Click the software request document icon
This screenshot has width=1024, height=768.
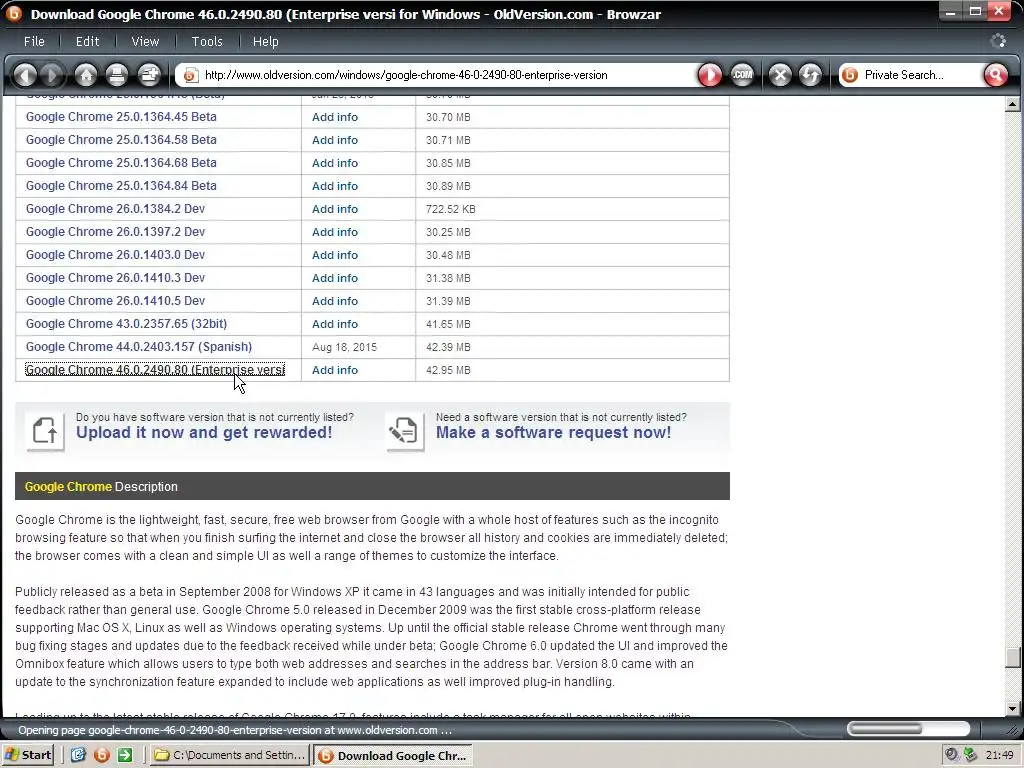[404, 431]
